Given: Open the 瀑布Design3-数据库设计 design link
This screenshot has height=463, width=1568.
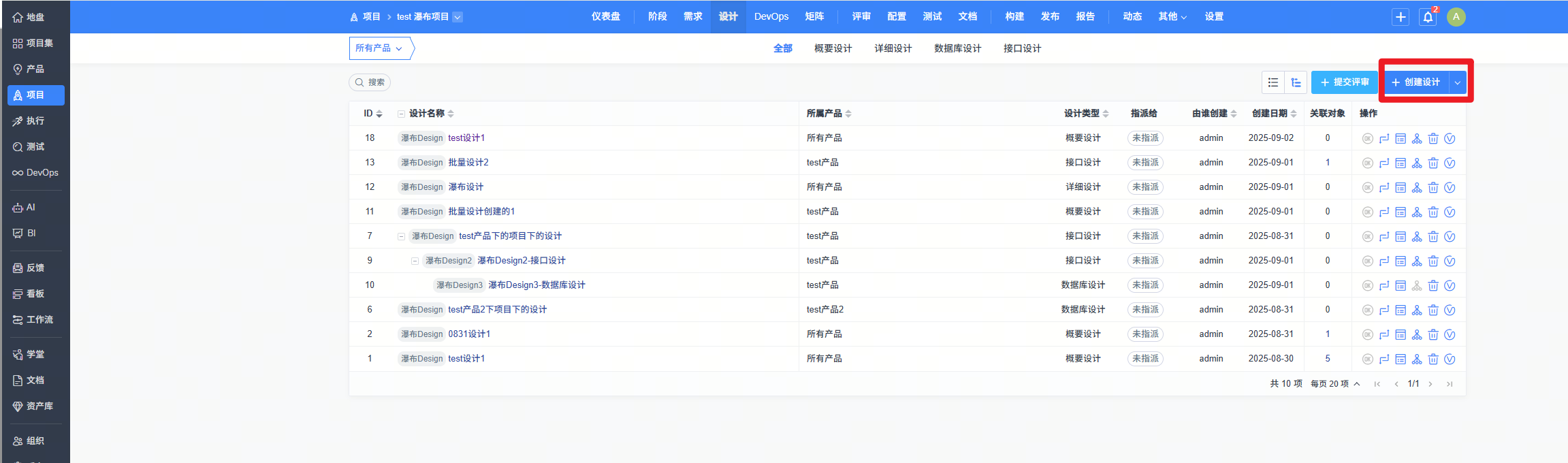Looking at the screenshot, I should click(537, 285).
